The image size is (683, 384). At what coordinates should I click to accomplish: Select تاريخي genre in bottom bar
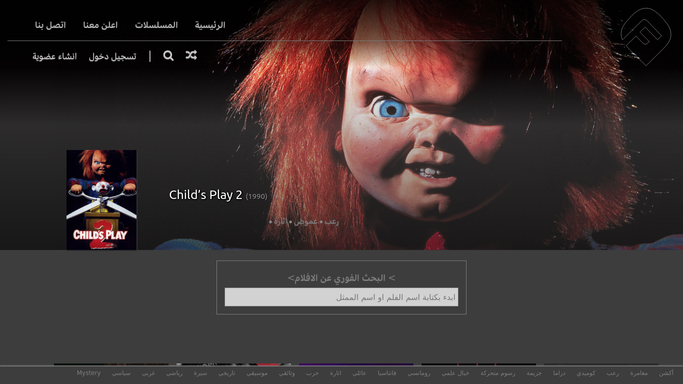click(x=227, y=373)
